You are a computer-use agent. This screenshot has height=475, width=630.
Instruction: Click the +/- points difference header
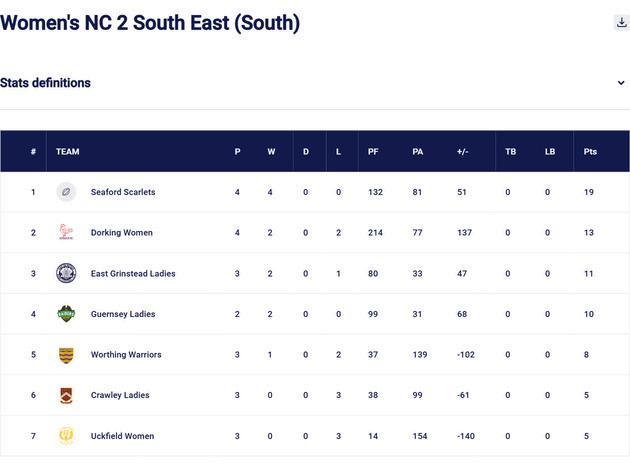click(462, 152)
